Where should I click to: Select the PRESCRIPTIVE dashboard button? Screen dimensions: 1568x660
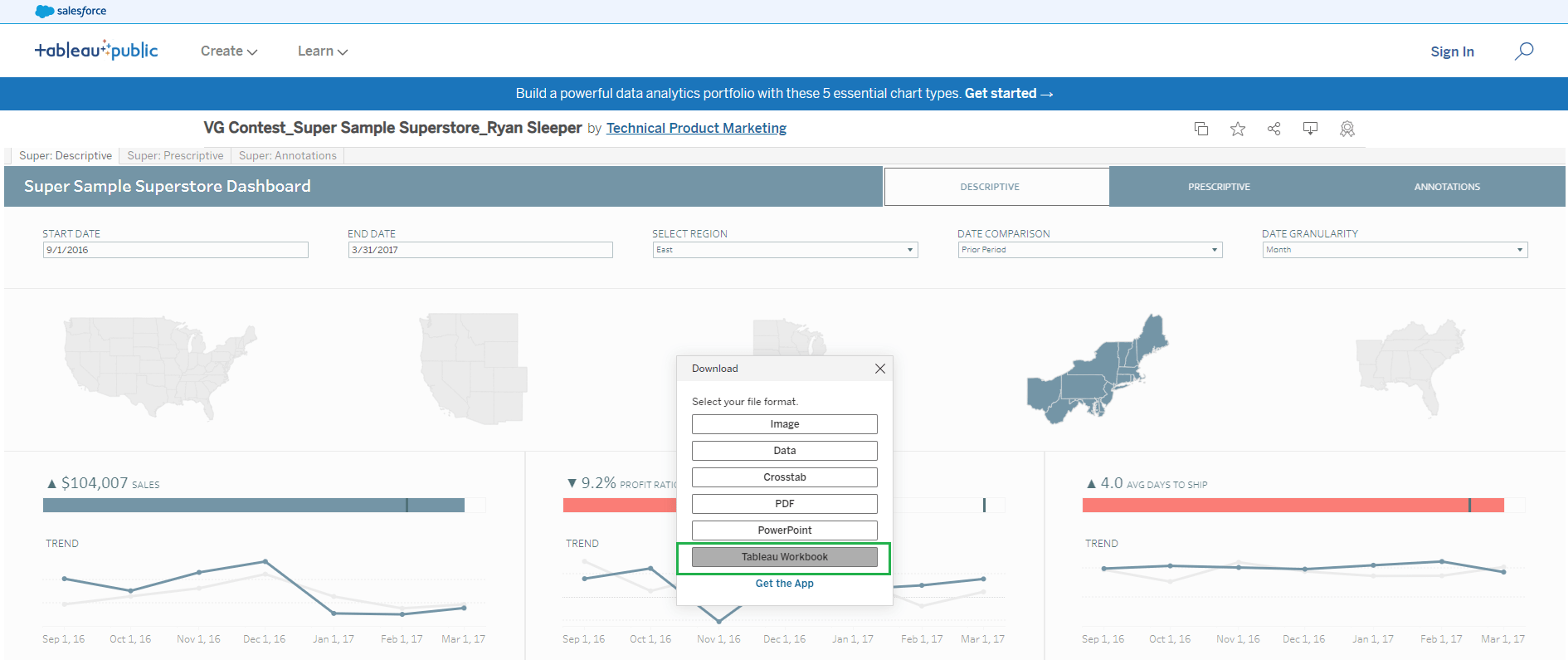point(1219,187)
